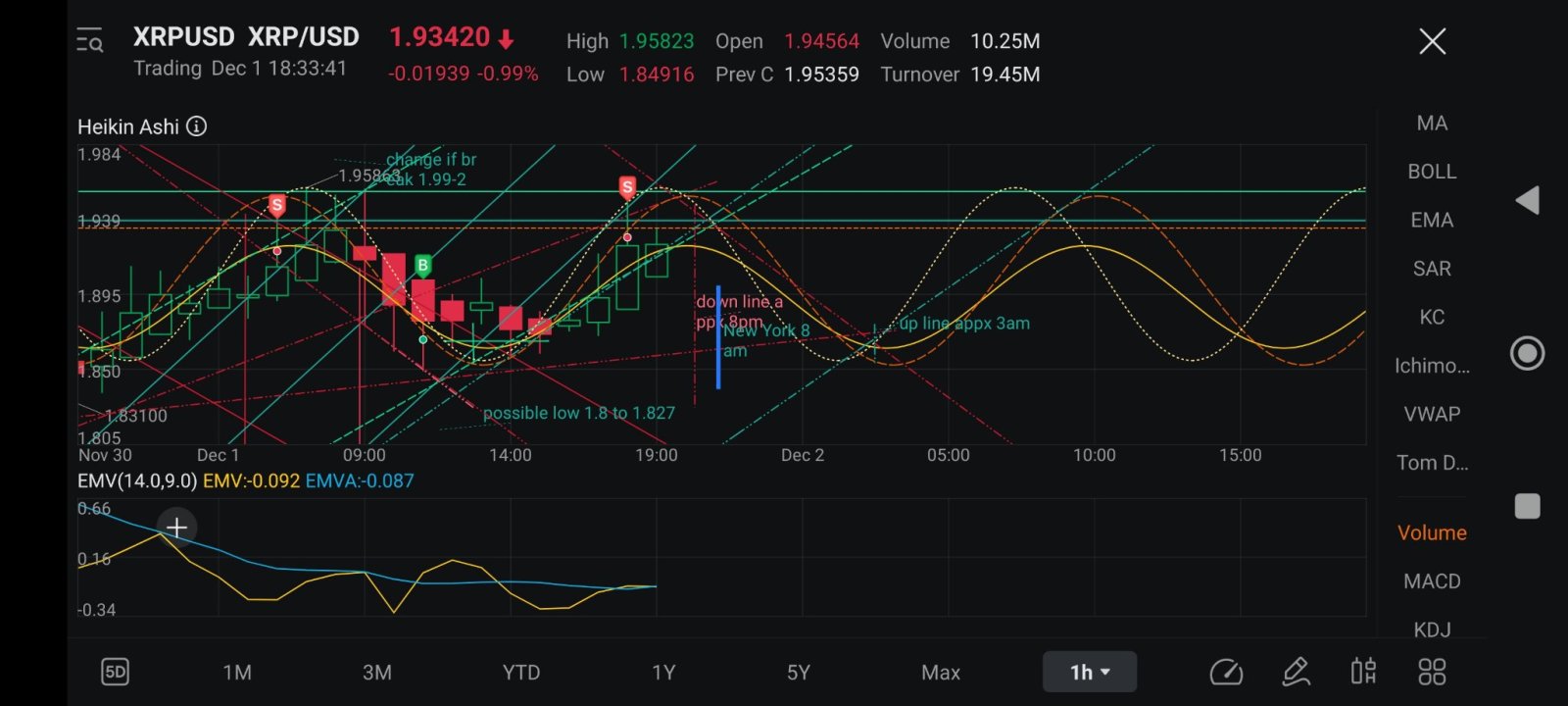Click the 1.83100 low price label
Image resolution: width=1568 pixels, height=706 pixels.
(136, 416)
